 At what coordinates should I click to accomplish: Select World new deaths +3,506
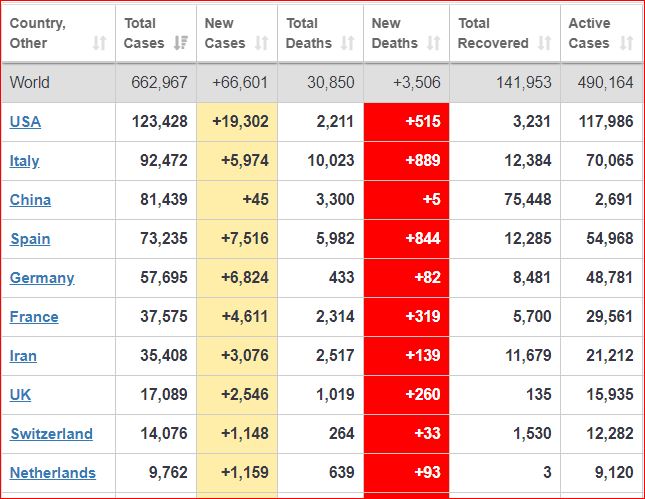[x=417, y=82]
